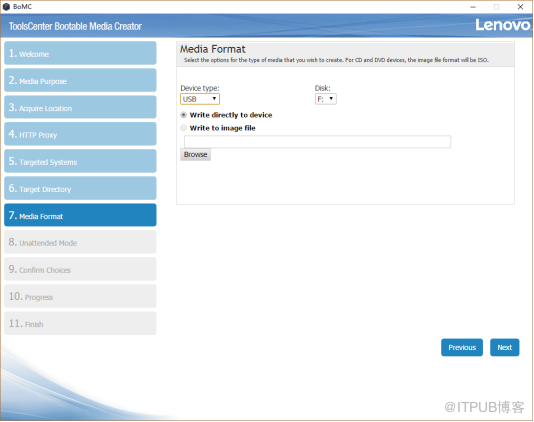Click the Device type: label
This screenshot has width=534, height=422.
click(200, 88)
